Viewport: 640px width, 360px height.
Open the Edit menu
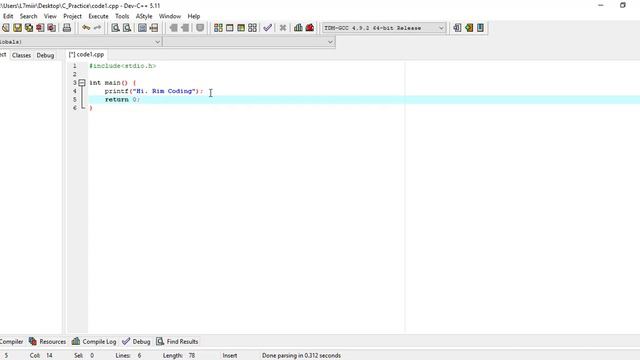pos(8,16)
